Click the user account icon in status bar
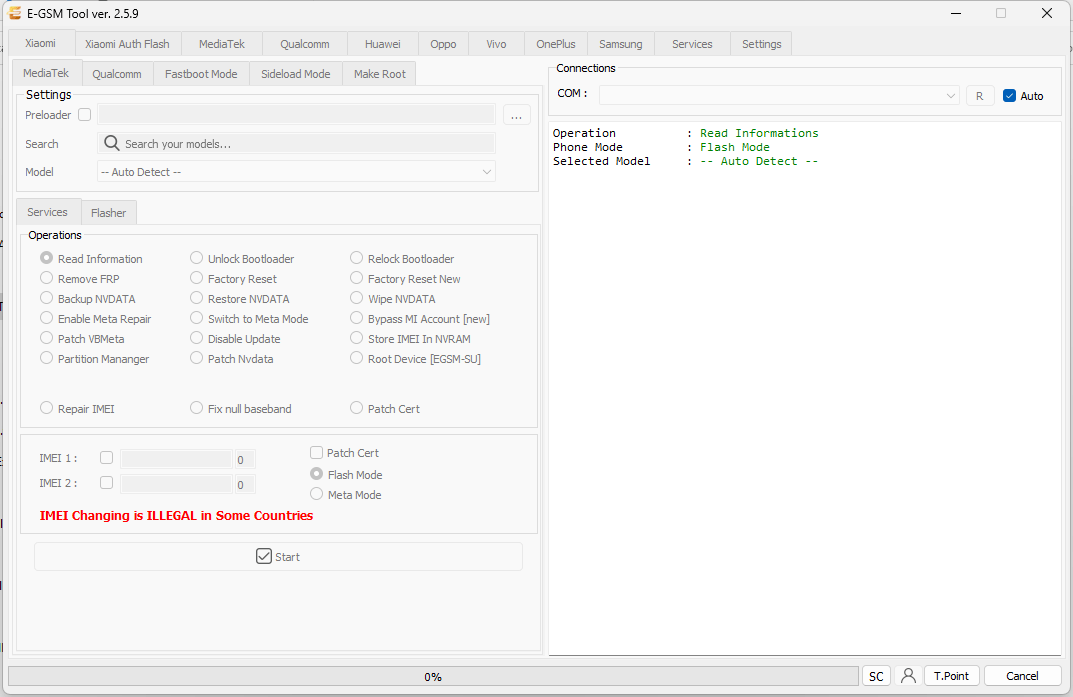 [908, 676]
